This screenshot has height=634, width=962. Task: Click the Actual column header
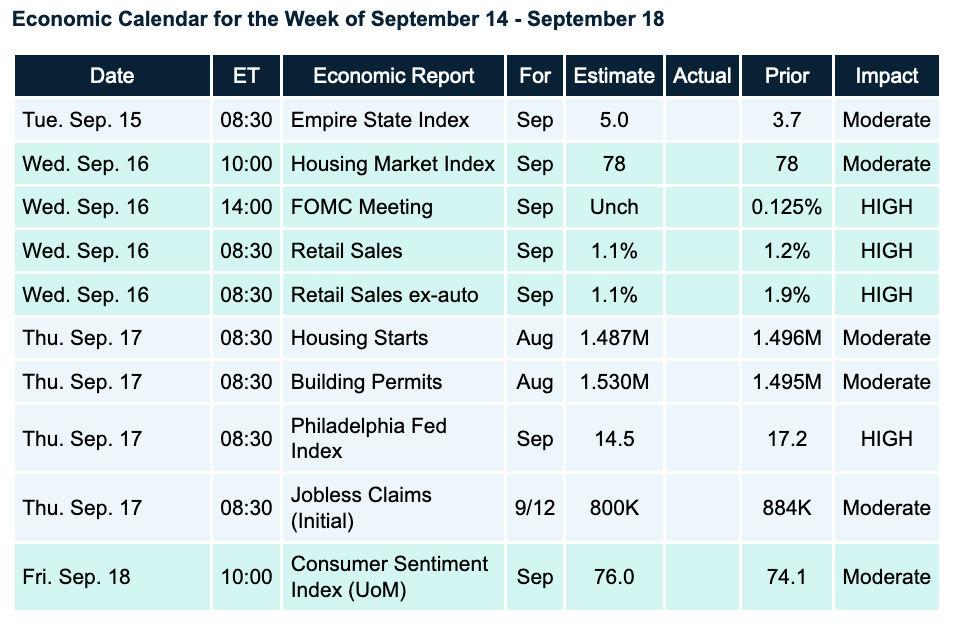pos(702,76)
